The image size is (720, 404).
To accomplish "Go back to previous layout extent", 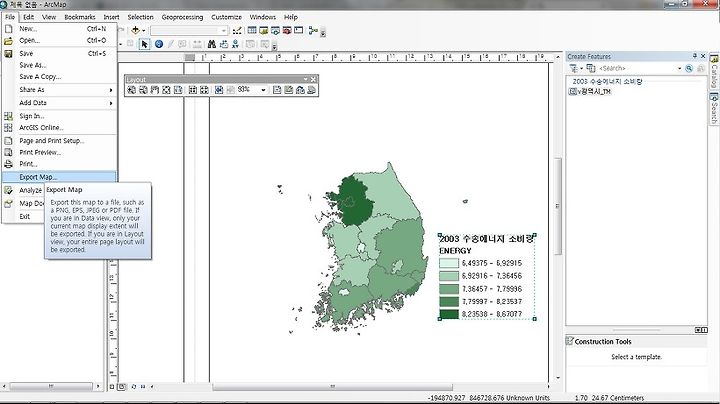I will click(219, 90).
